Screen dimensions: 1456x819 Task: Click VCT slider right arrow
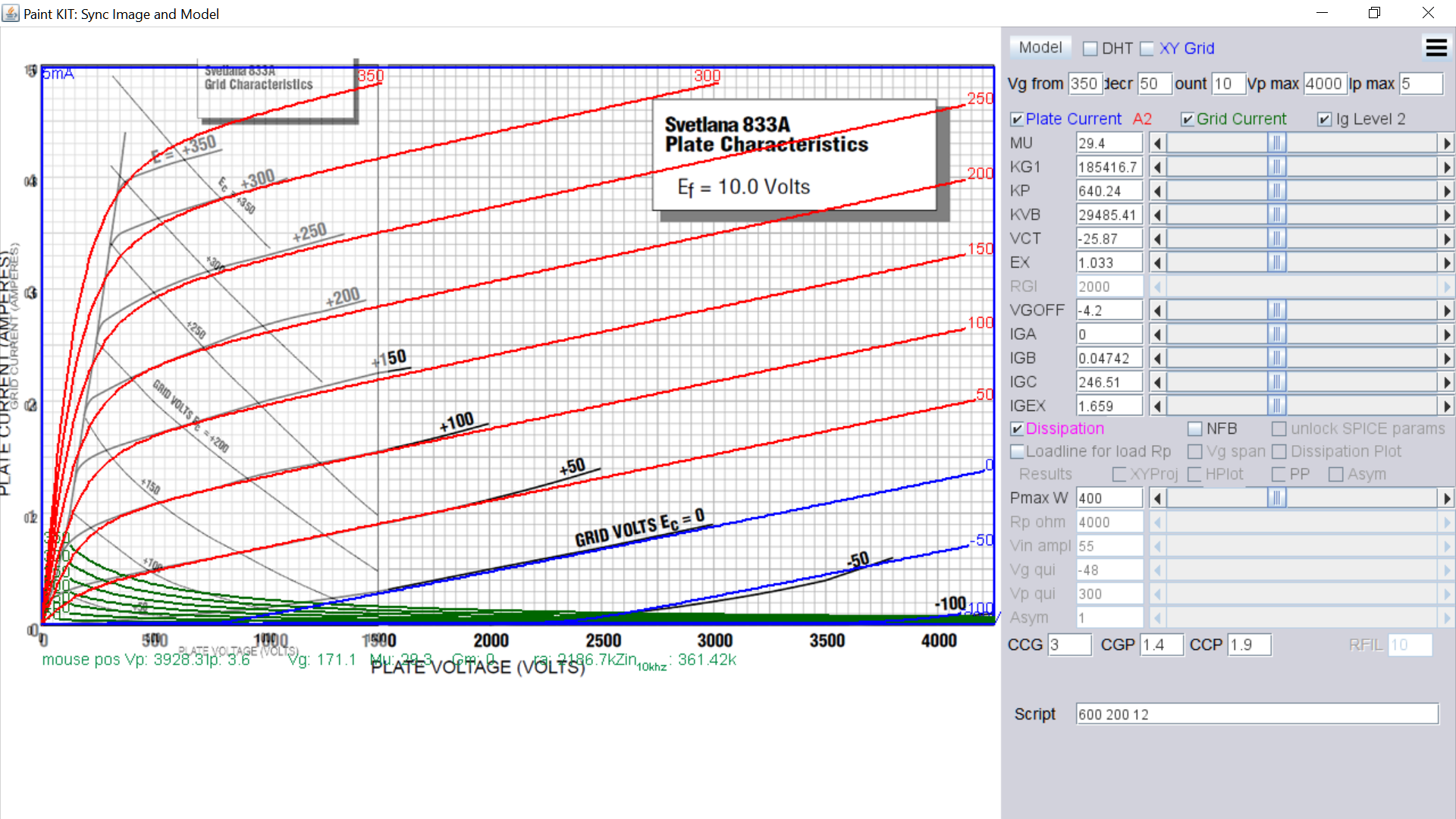[1446, 239]
